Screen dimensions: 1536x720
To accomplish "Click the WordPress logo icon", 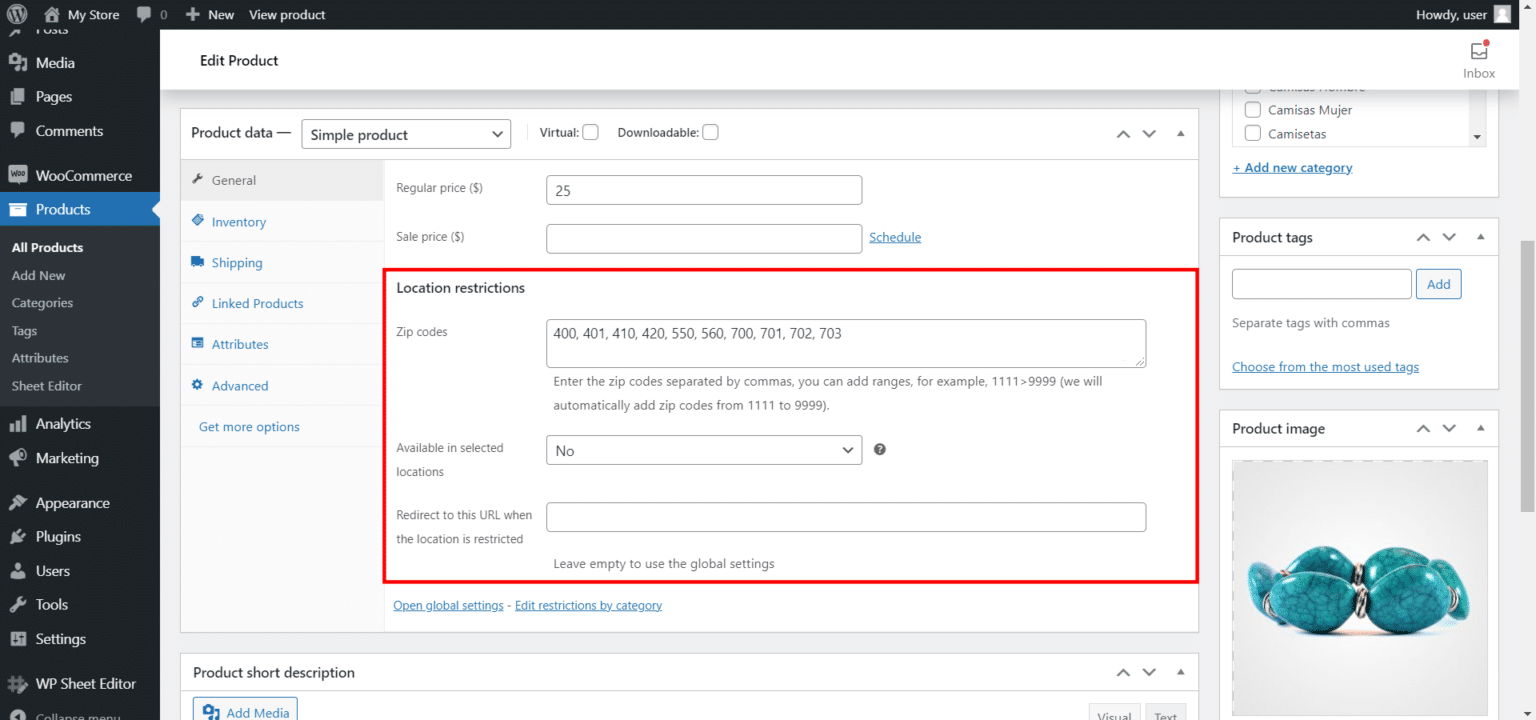I will [18, 15].
